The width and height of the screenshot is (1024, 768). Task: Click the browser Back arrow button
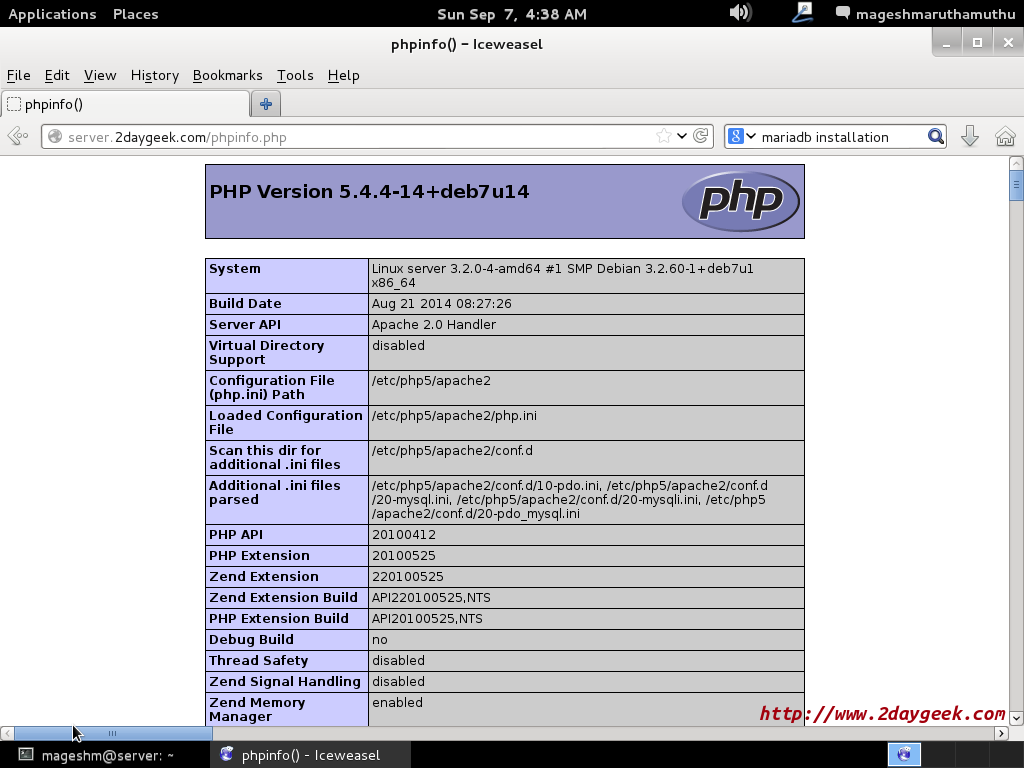17,137
